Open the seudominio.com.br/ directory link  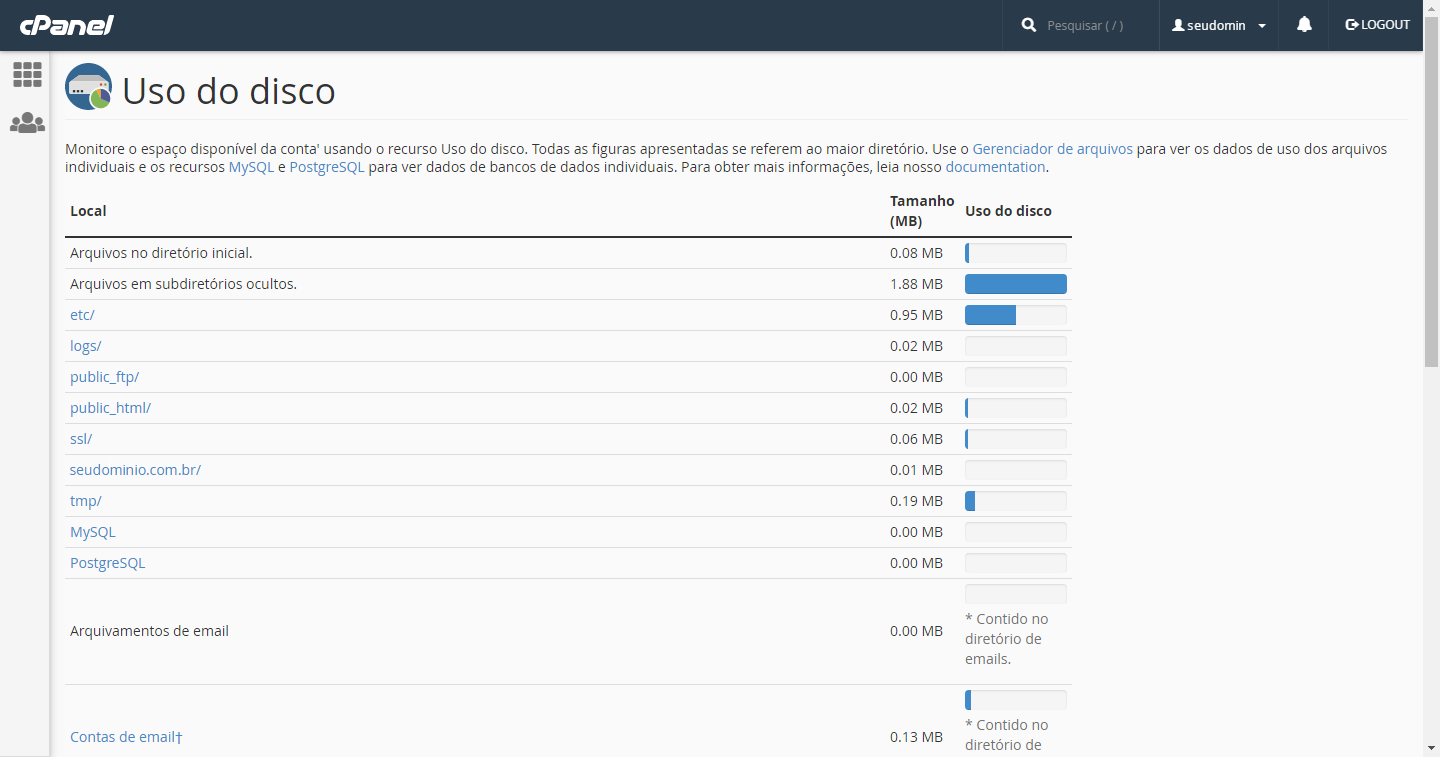135,470
